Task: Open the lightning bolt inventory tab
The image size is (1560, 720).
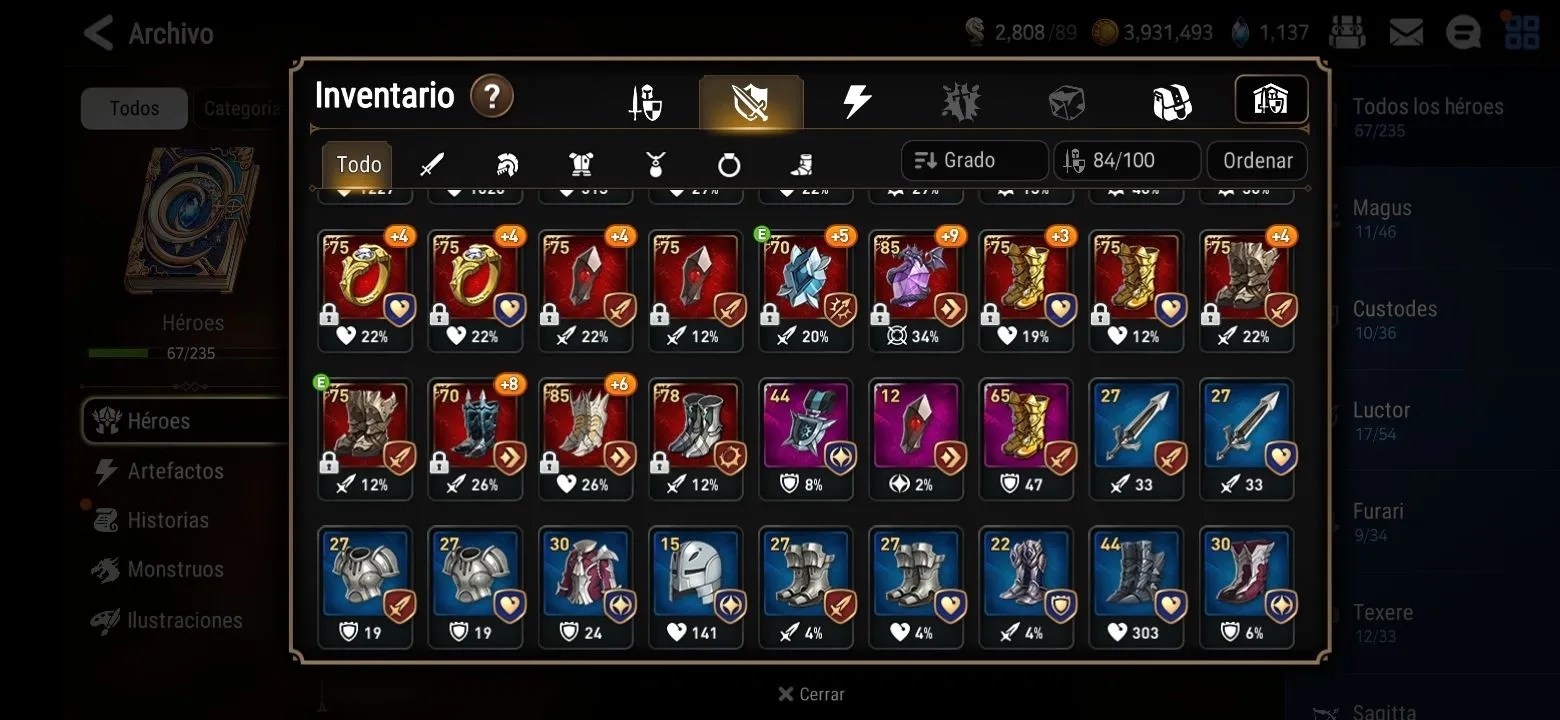Action: click(x=856, y=101)
